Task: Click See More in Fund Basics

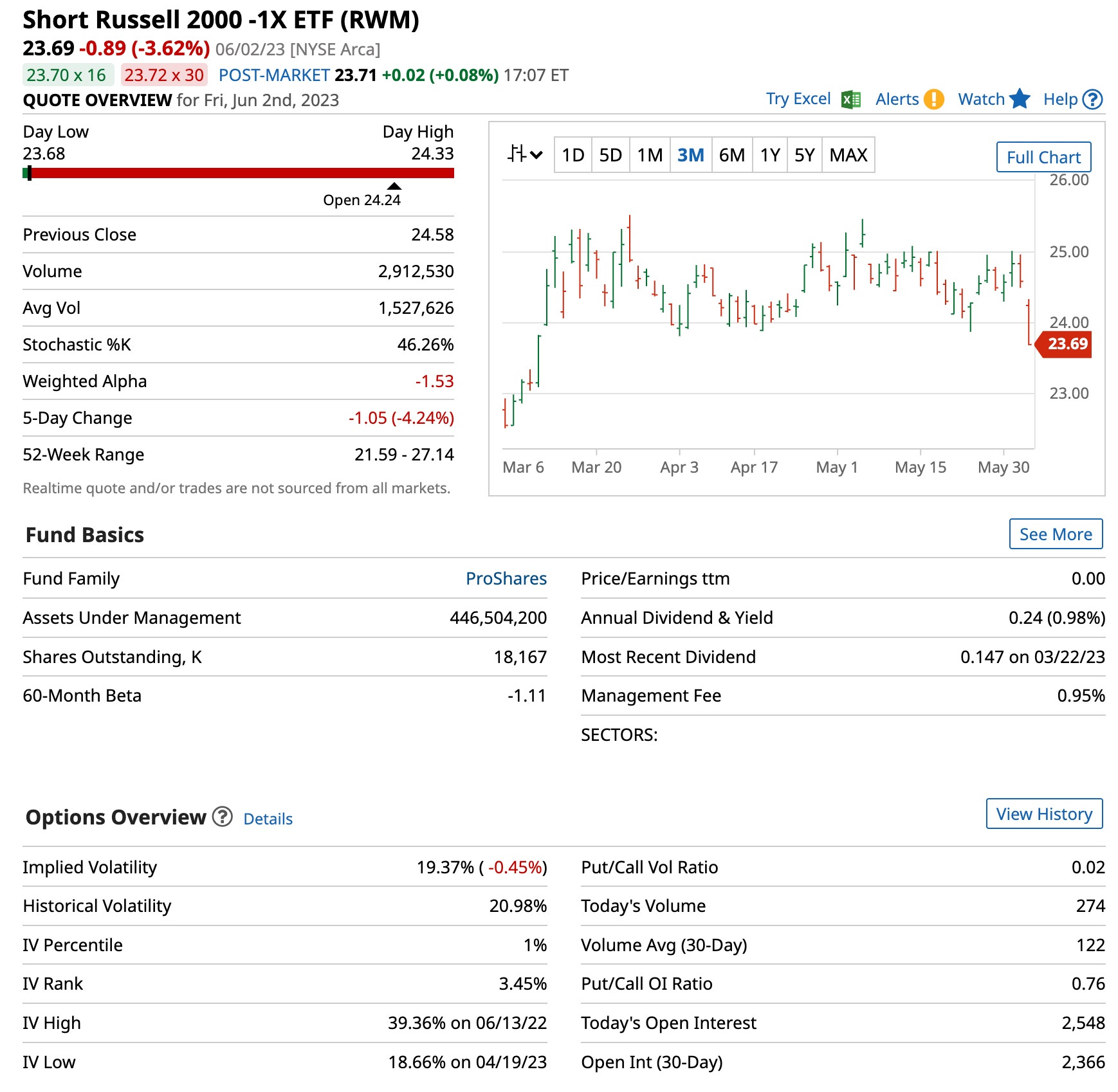Action: (x=1056, y=534)
